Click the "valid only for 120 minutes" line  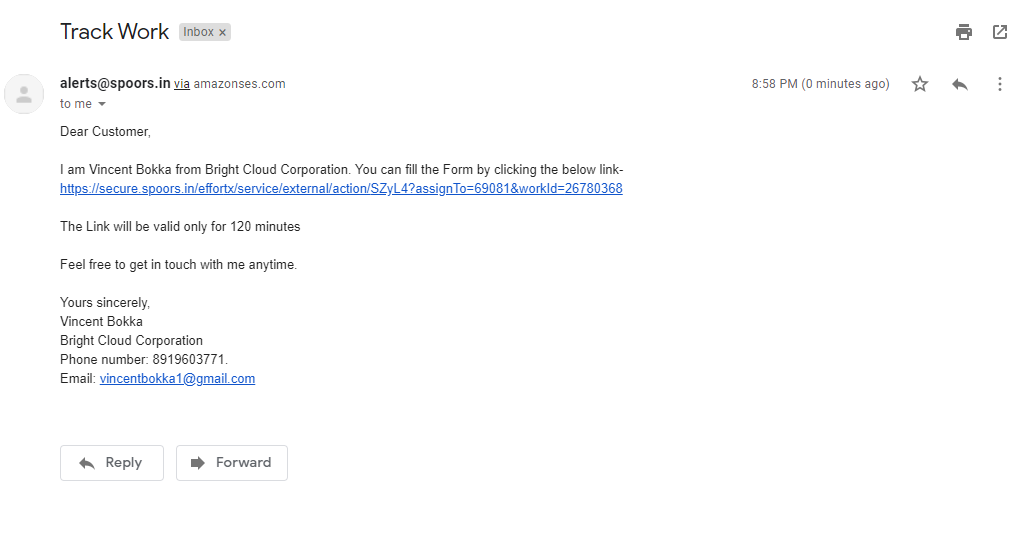[180, 227]
